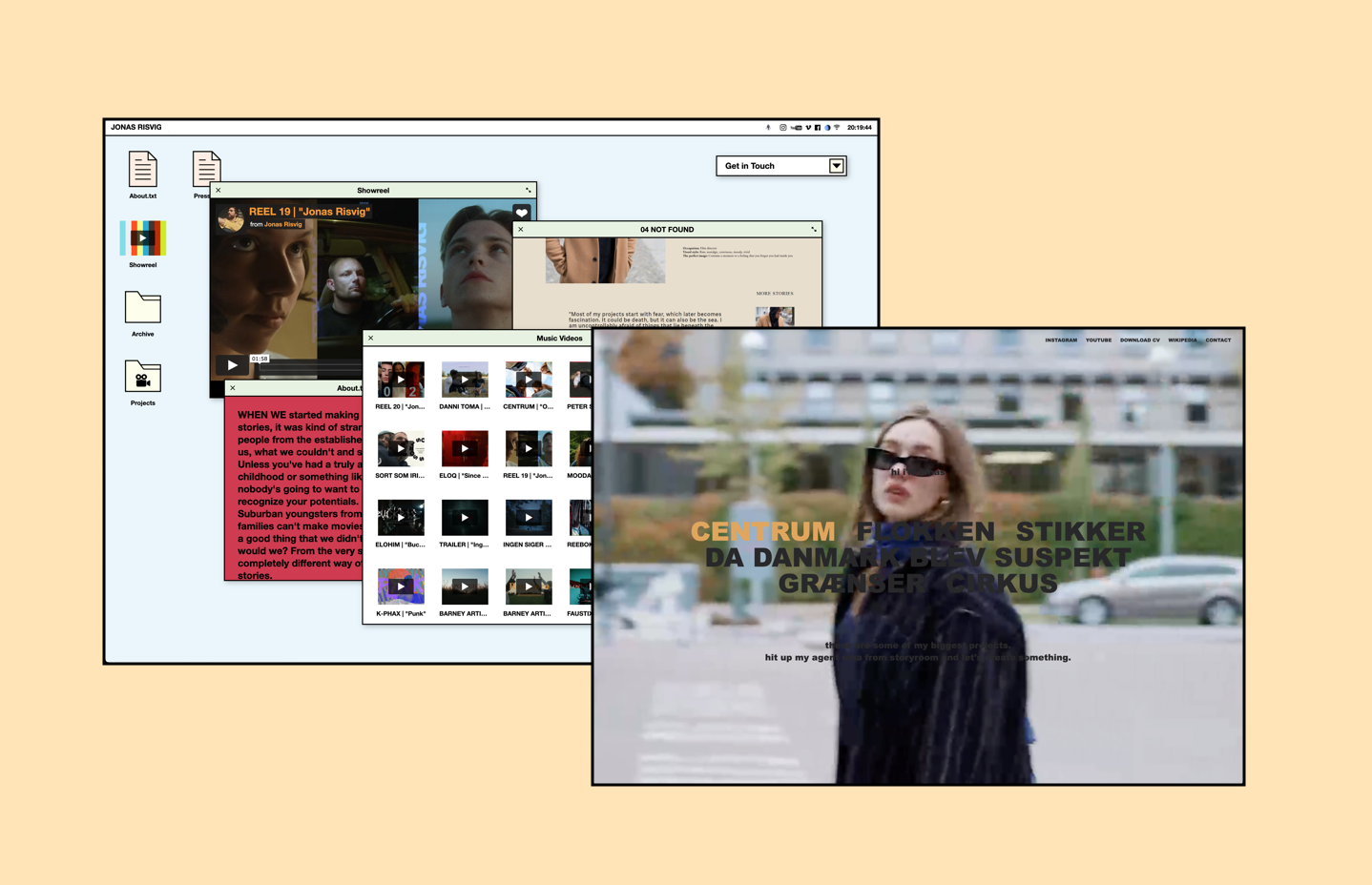The width and height of the screenshot is (1372, 885).
Task: Open the Showreel desktop video icon
Action: pos(143,238)
